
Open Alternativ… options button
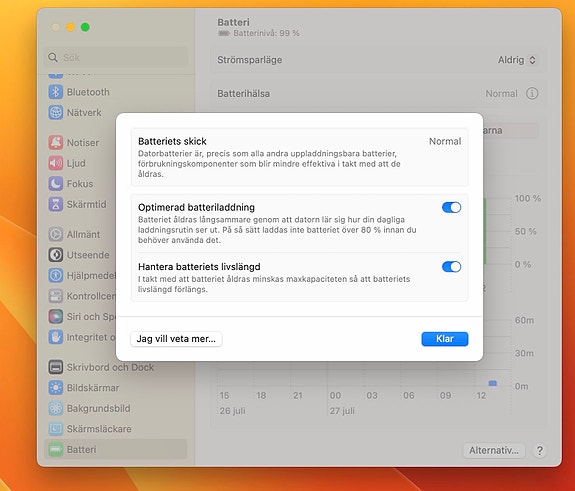(494, 450)
